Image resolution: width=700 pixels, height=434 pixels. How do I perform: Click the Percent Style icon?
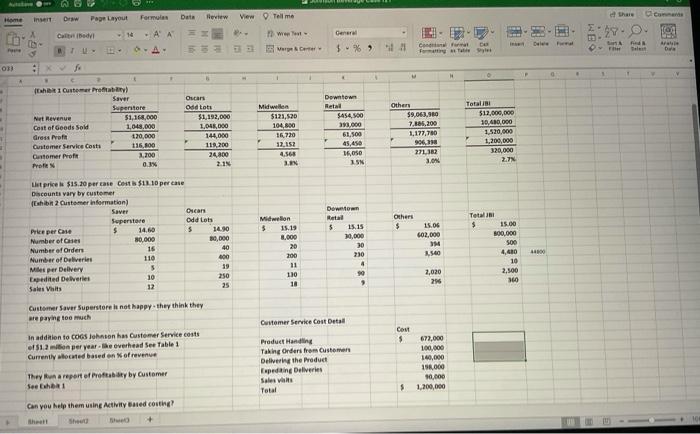[357, 48]
